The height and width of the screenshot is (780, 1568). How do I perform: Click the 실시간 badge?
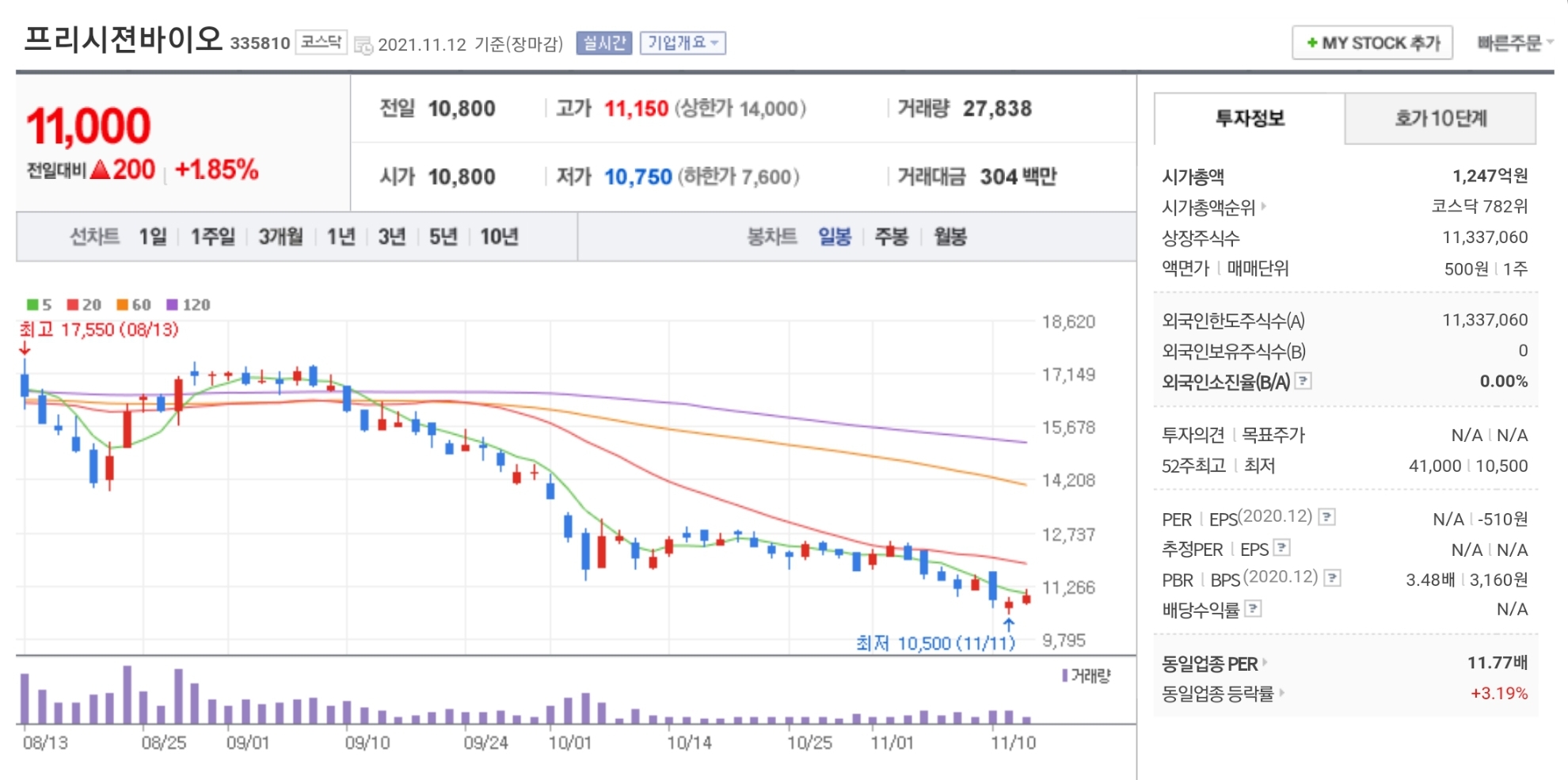click(604, 43)
